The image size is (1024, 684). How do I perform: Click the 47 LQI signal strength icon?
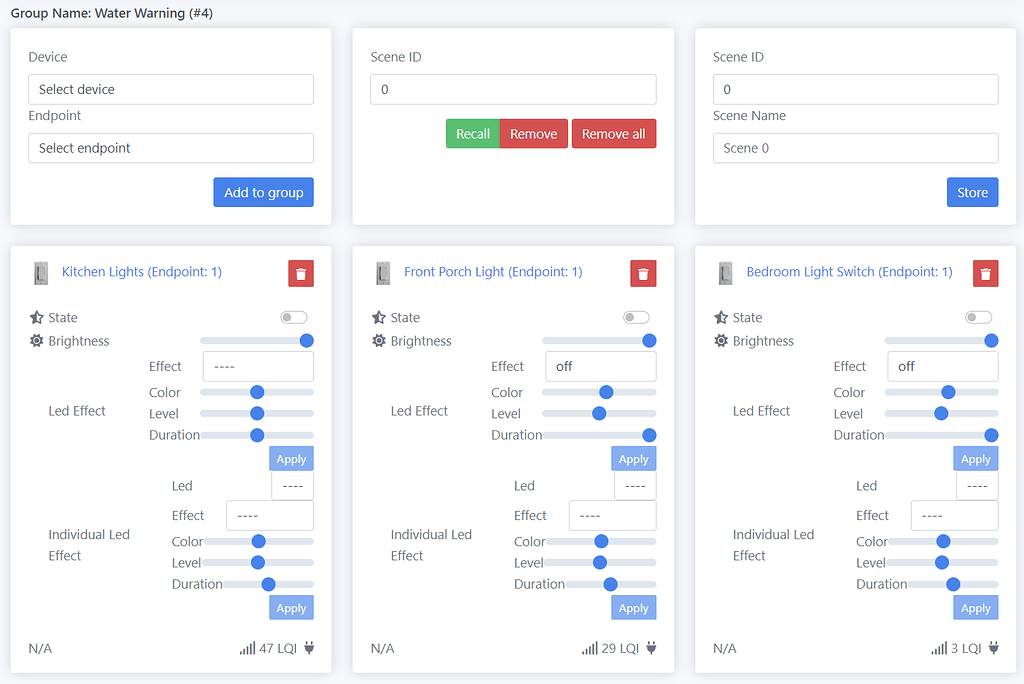point(247,648)
